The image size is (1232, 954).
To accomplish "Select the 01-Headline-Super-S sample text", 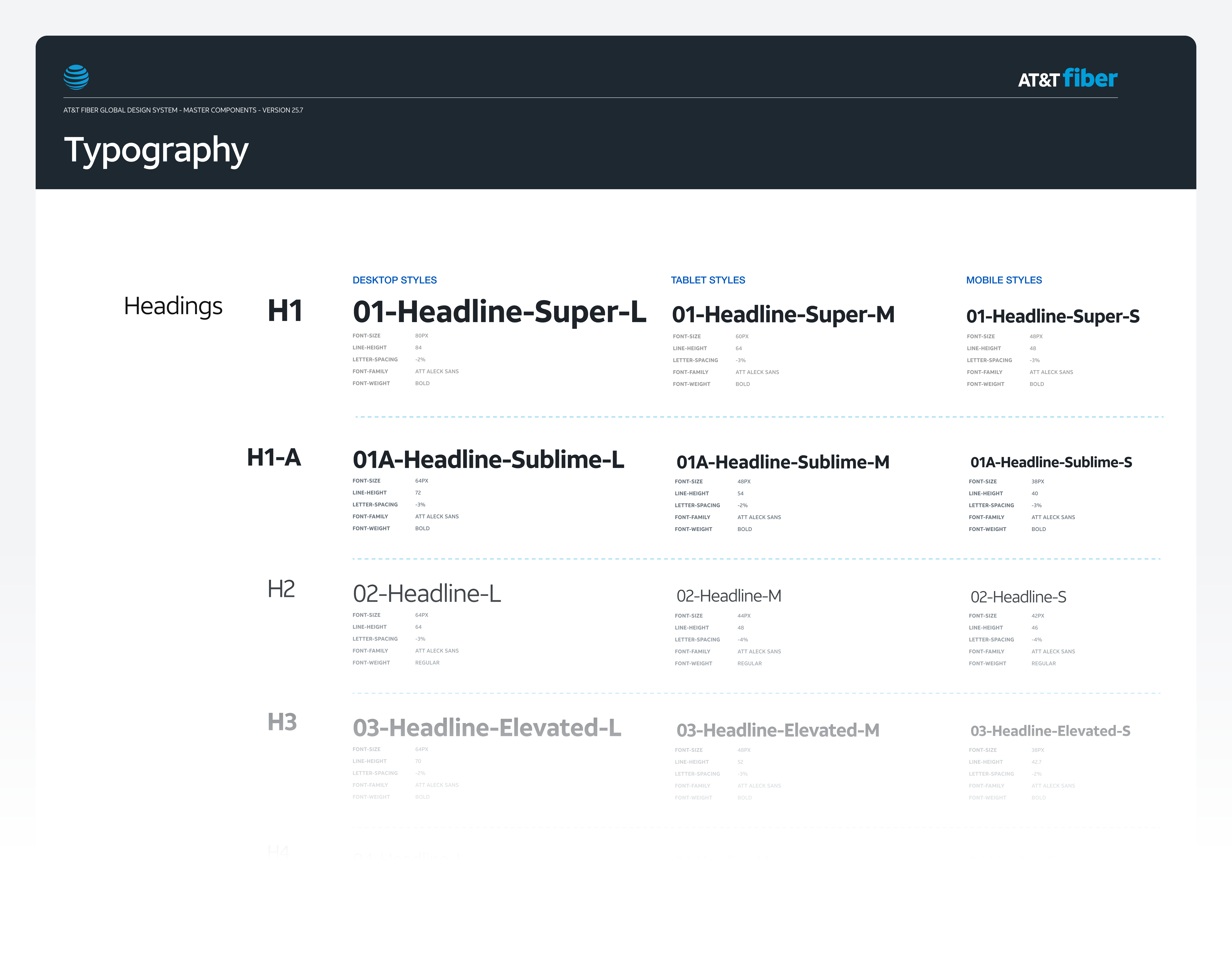I will [x=1053, y=317].
